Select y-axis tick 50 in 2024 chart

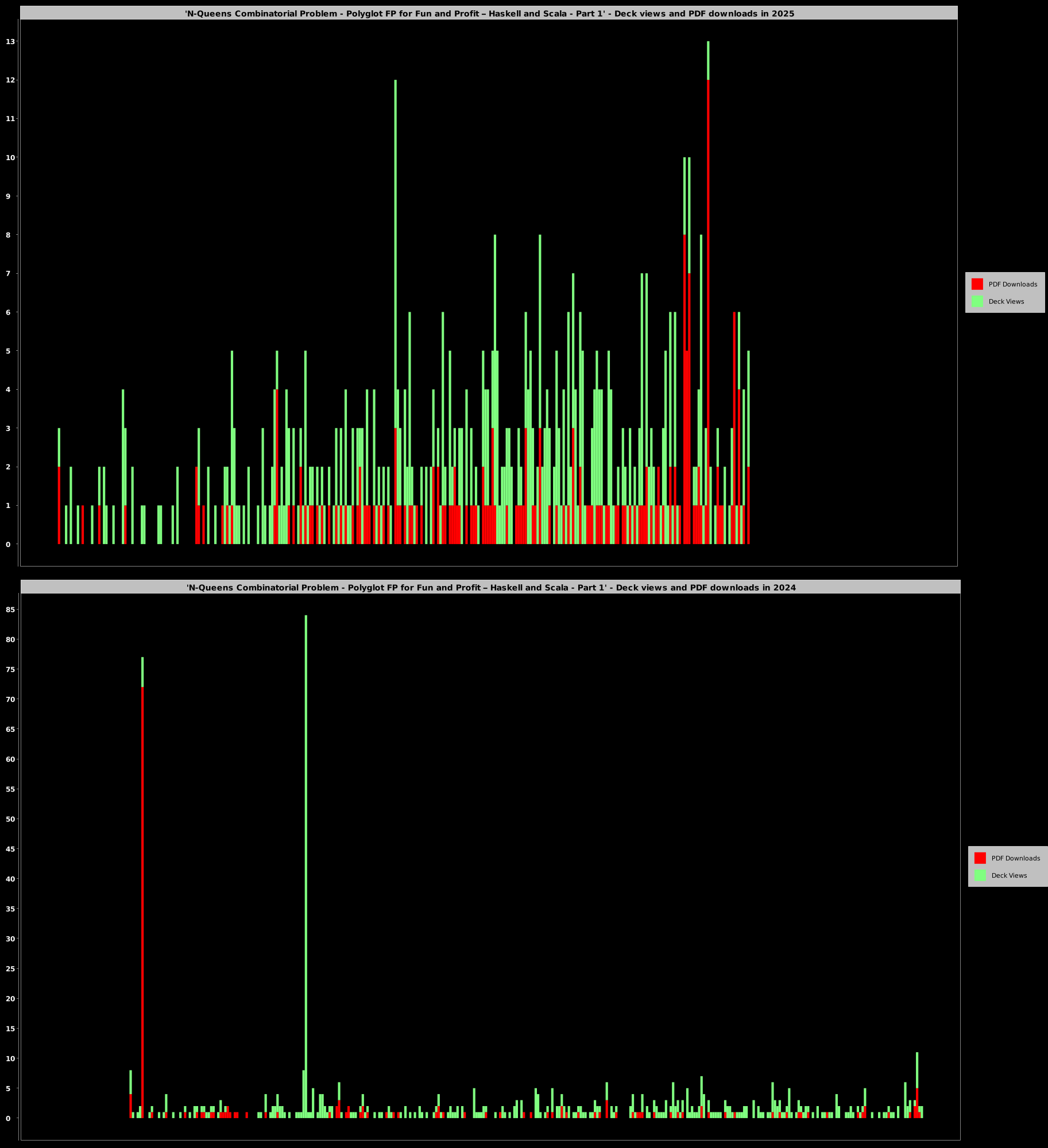(10, 819)
